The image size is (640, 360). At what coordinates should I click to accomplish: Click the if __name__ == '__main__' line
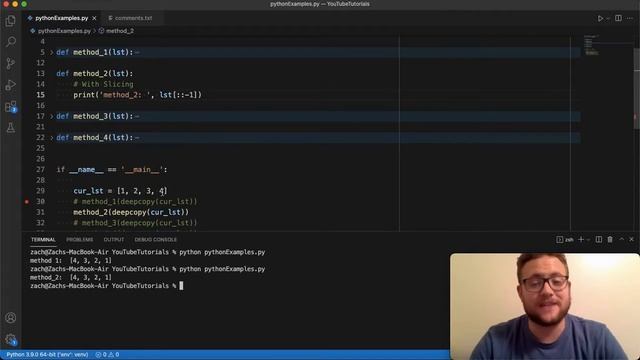(x=112, y=170)
